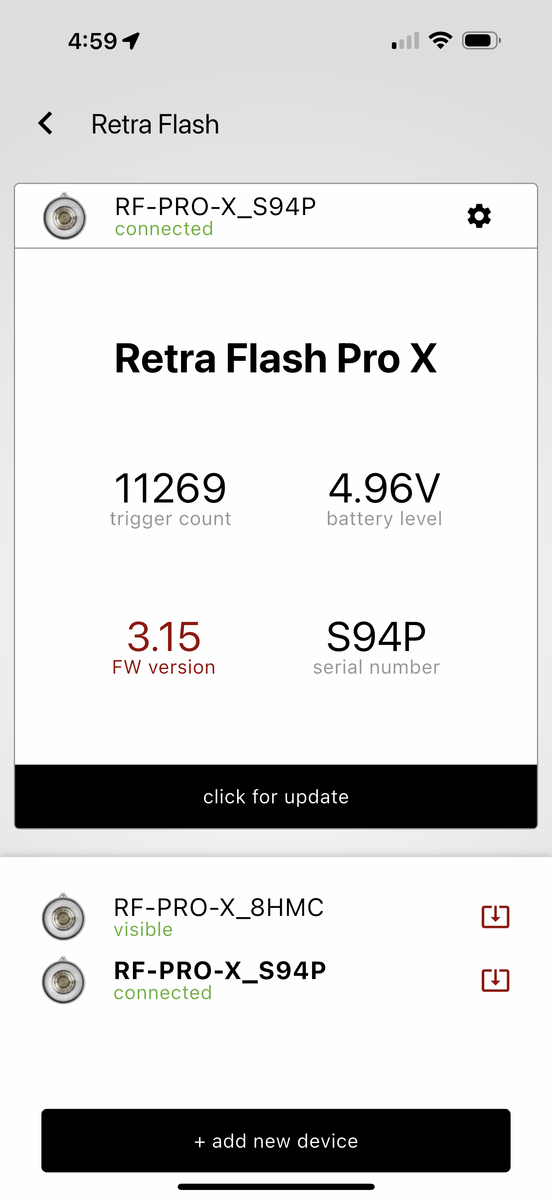Tap the back arrow beside Retra Flash

coord(45,124)
